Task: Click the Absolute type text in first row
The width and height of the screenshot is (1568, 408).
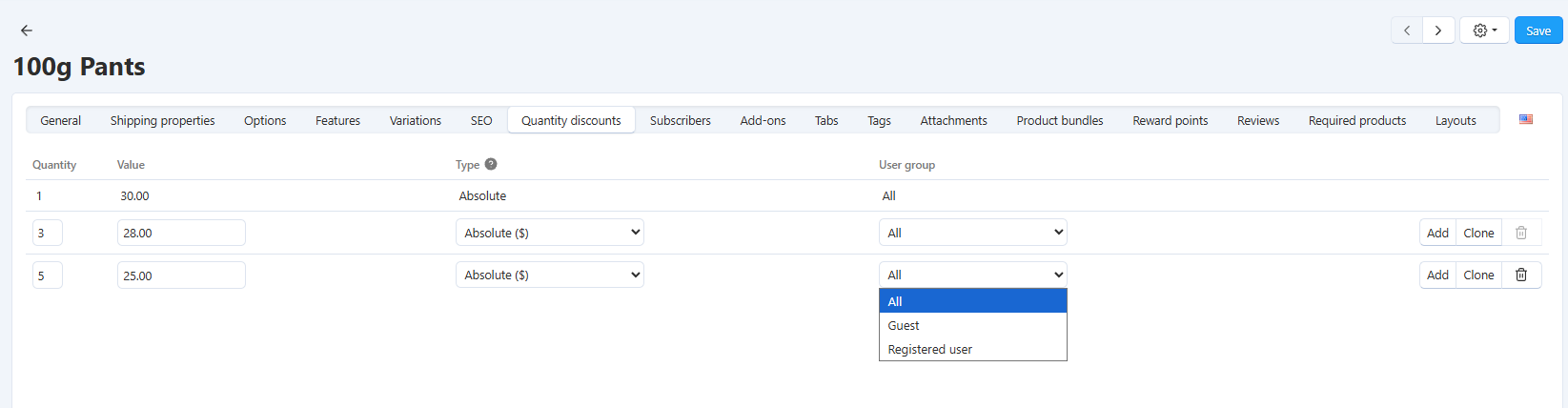Action: pos(482,195)
